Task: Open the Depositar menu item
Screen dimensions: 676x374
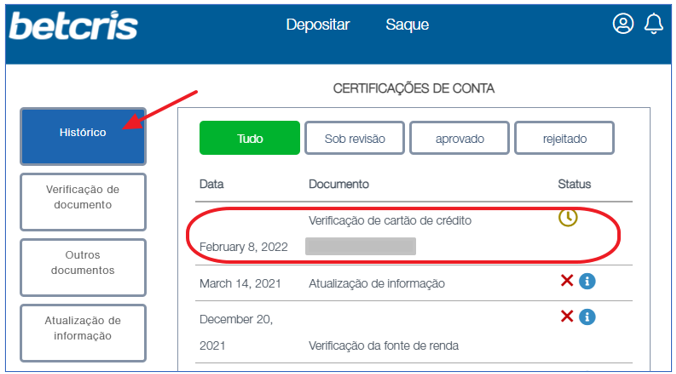Action: (318, 25)
